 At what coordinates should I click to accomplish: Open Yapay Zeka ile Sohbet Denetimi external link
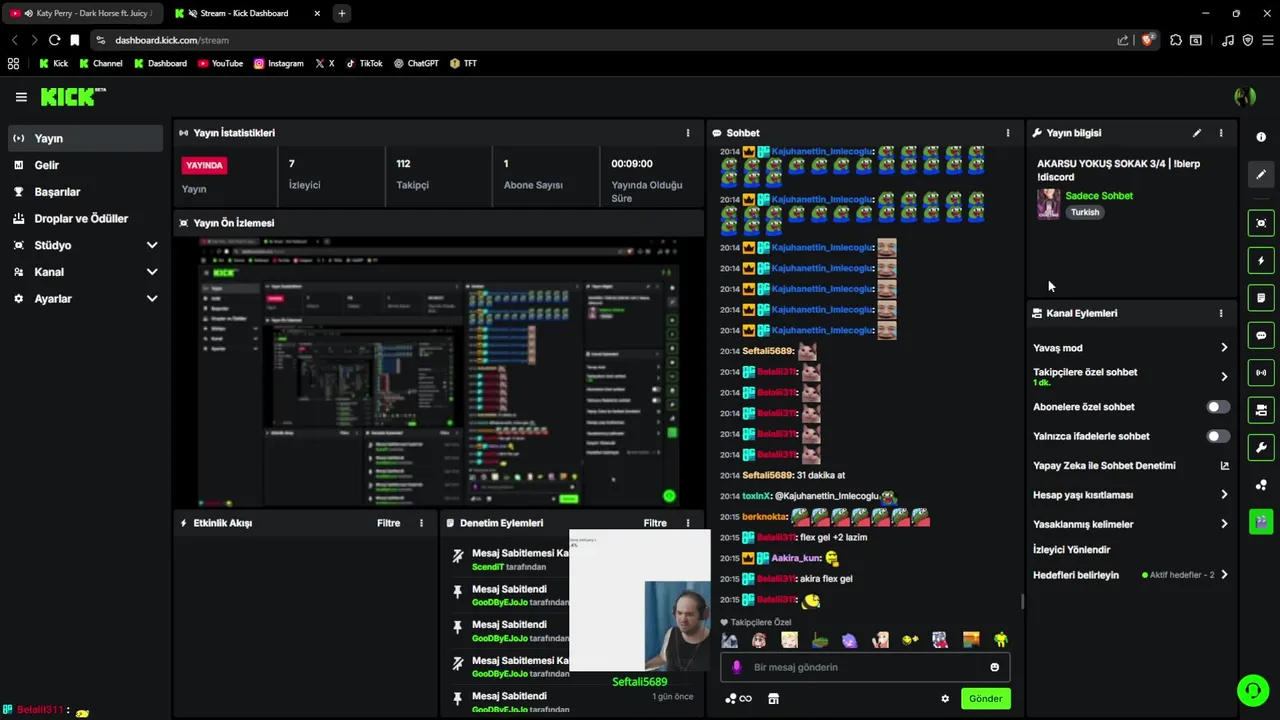click(1225, 466)
